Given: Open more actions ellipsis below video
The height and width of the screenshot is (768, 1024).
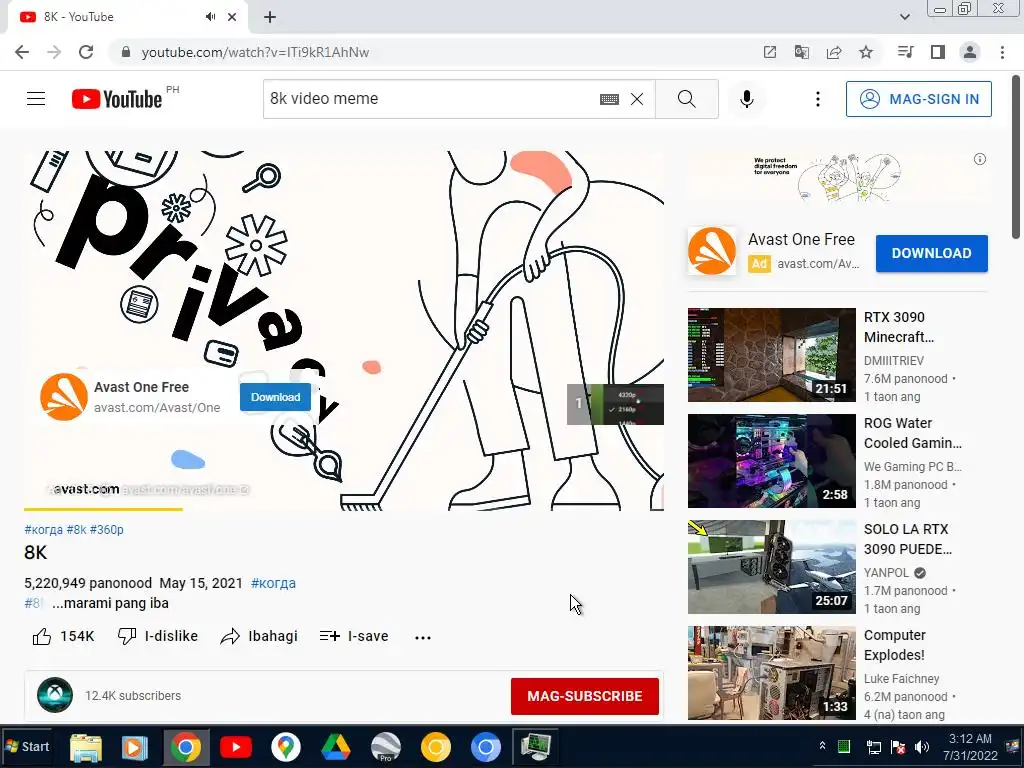Looking at the screenshot, I should (x=423, y=637).
